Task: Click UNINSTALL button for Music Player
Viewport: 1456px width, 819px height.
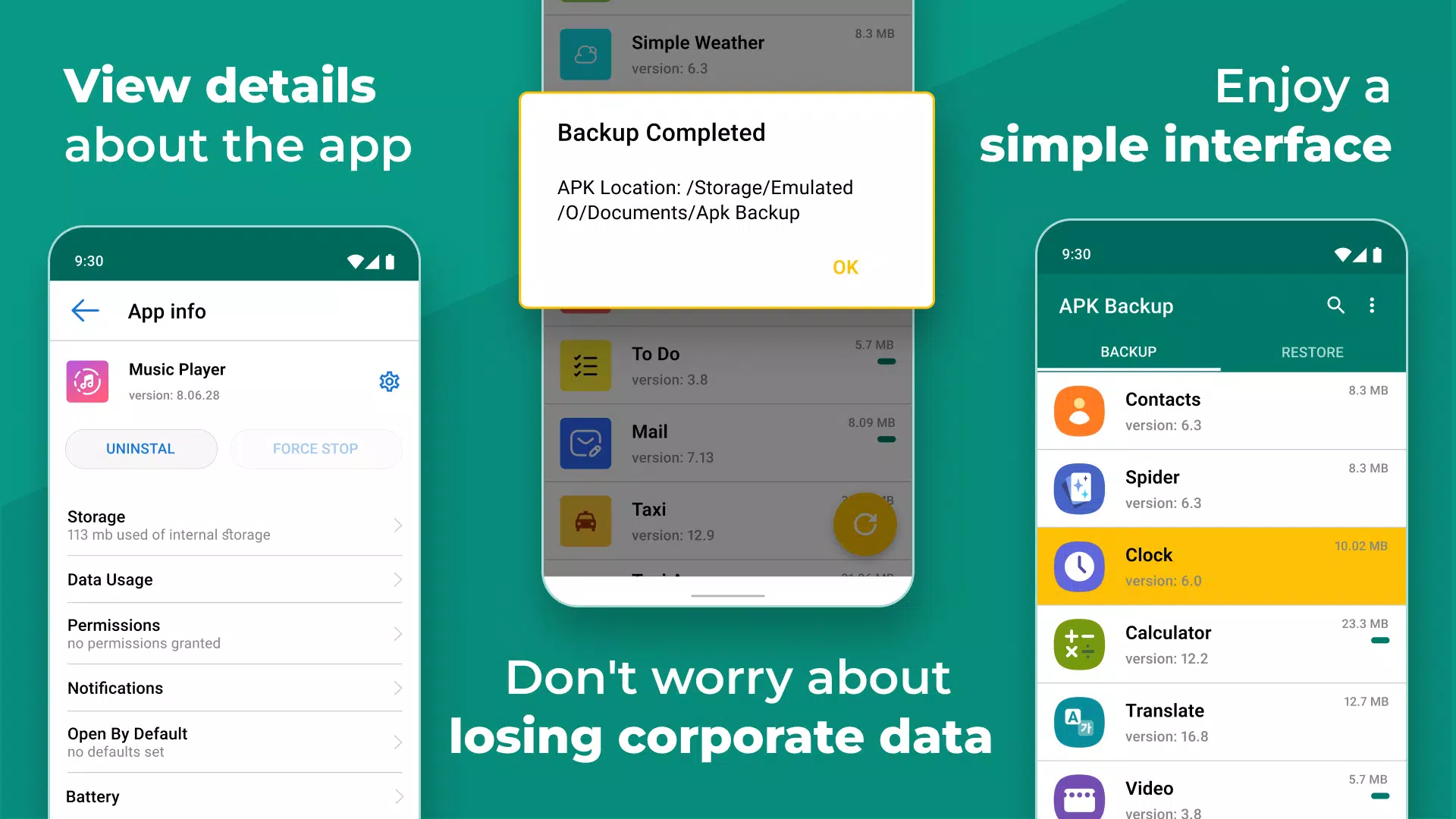Action: (140, 448)
